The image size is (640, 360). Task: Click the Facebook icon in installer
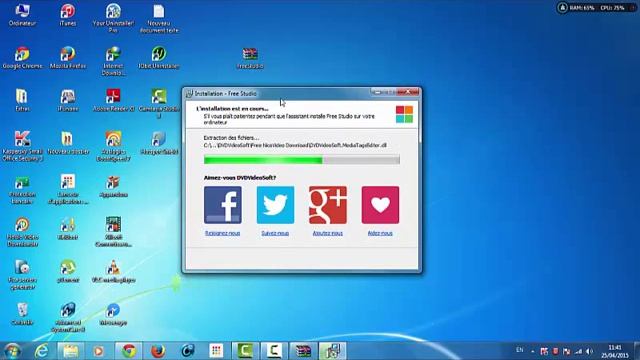[x=222, y=205]
